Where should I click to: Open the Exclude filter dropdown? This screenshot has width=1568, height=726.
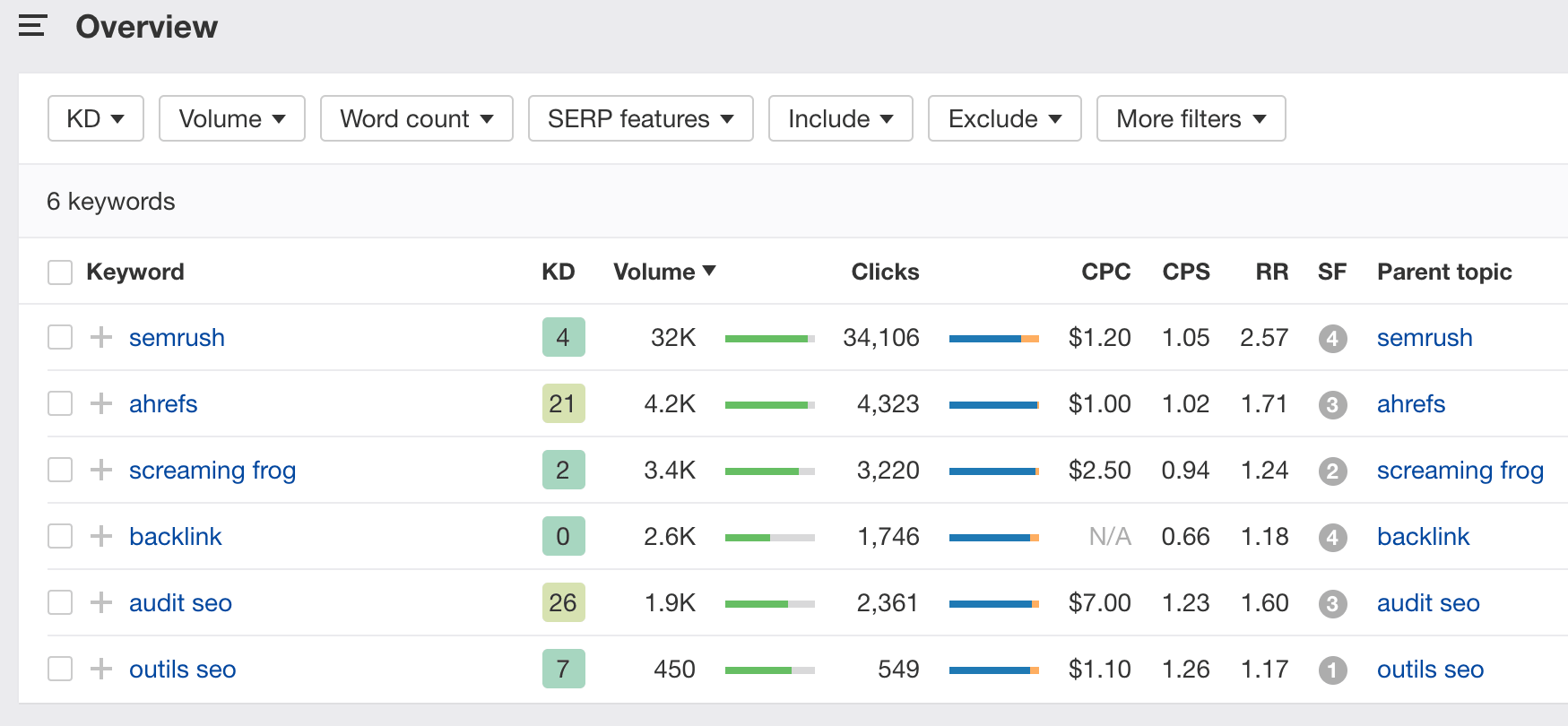1005,118
